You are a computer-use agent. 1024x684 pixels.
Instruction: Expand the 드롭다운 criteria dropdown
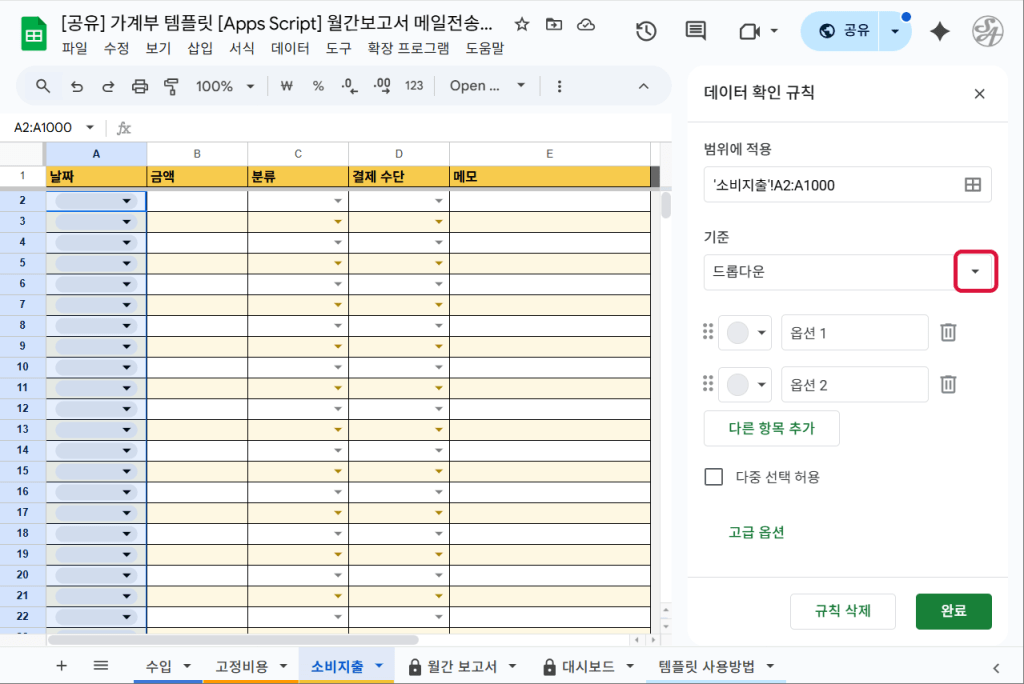pyautogui.click(x=975, y=272)
